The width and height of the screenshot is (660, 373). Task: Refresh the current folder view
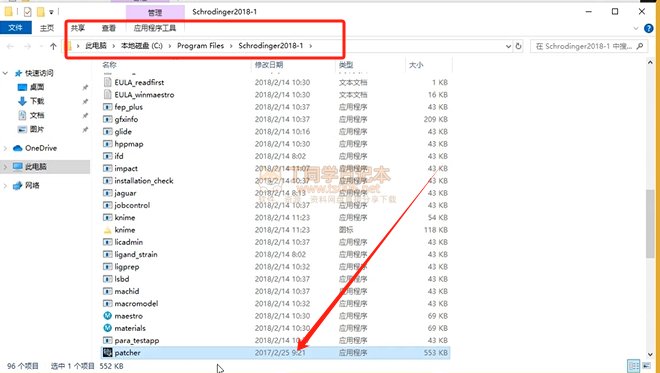coord(519,46)
